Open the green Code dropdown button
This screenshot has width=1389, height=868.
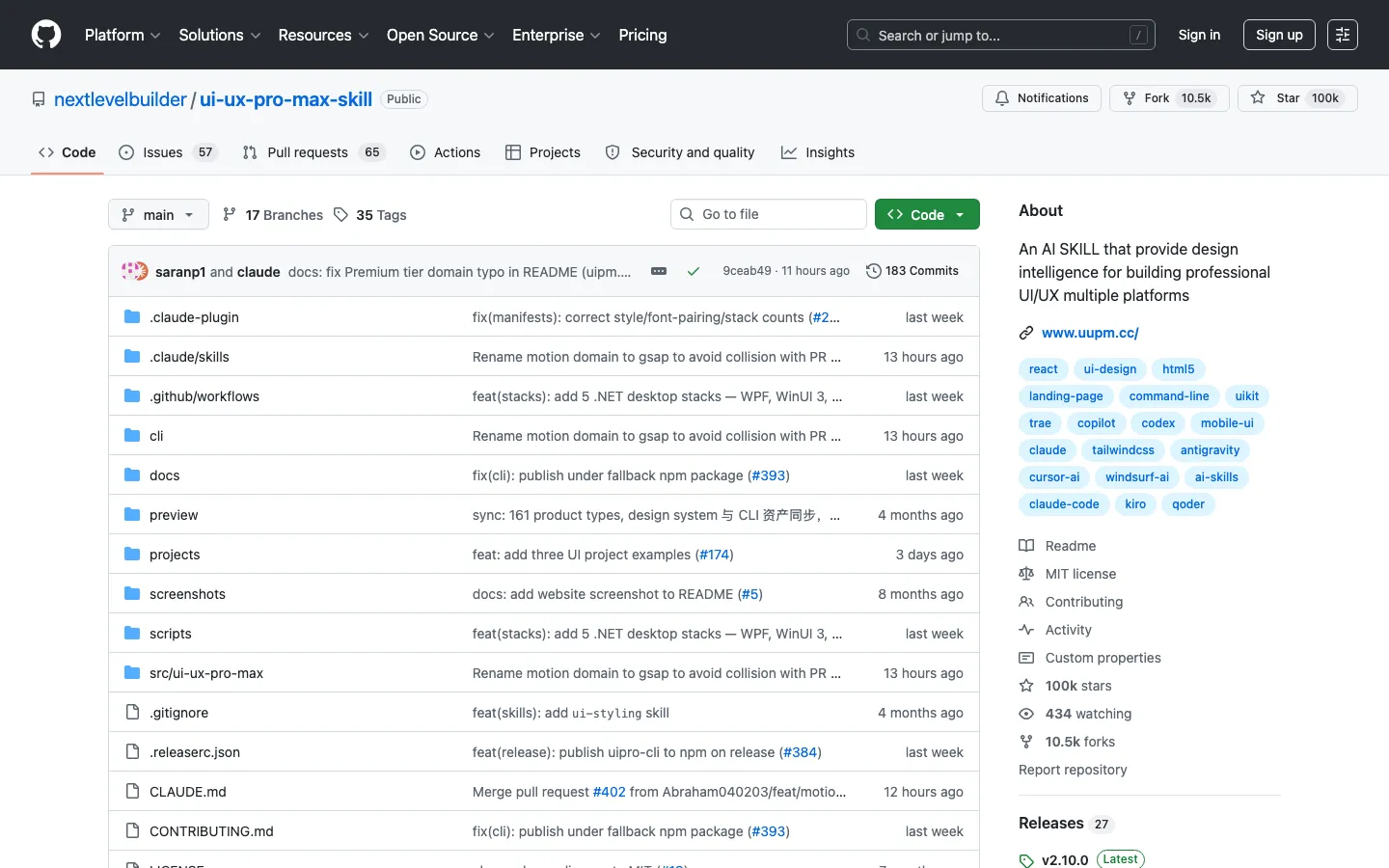point(927,214)
